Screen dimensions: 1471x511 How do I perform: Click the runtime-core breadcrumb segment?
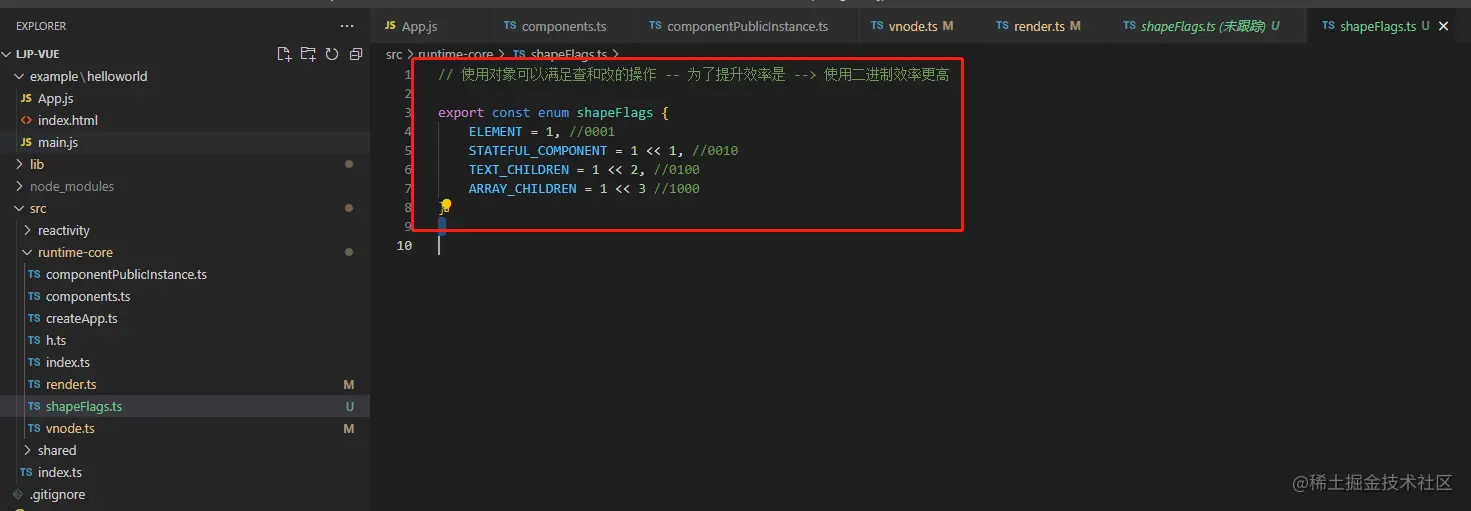456,54
